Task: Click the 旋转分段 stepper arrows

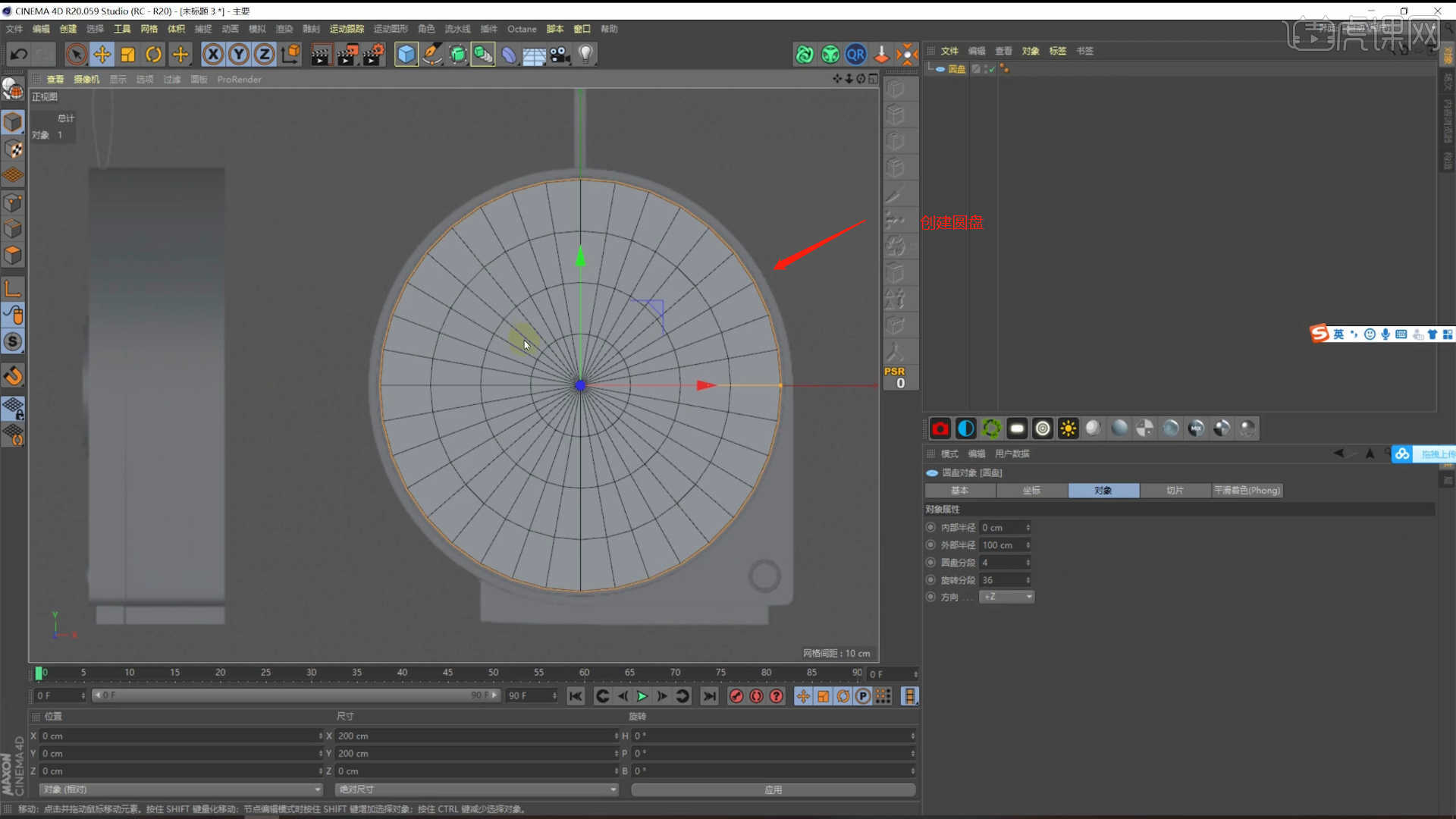Action: [x=1028, y=580]
